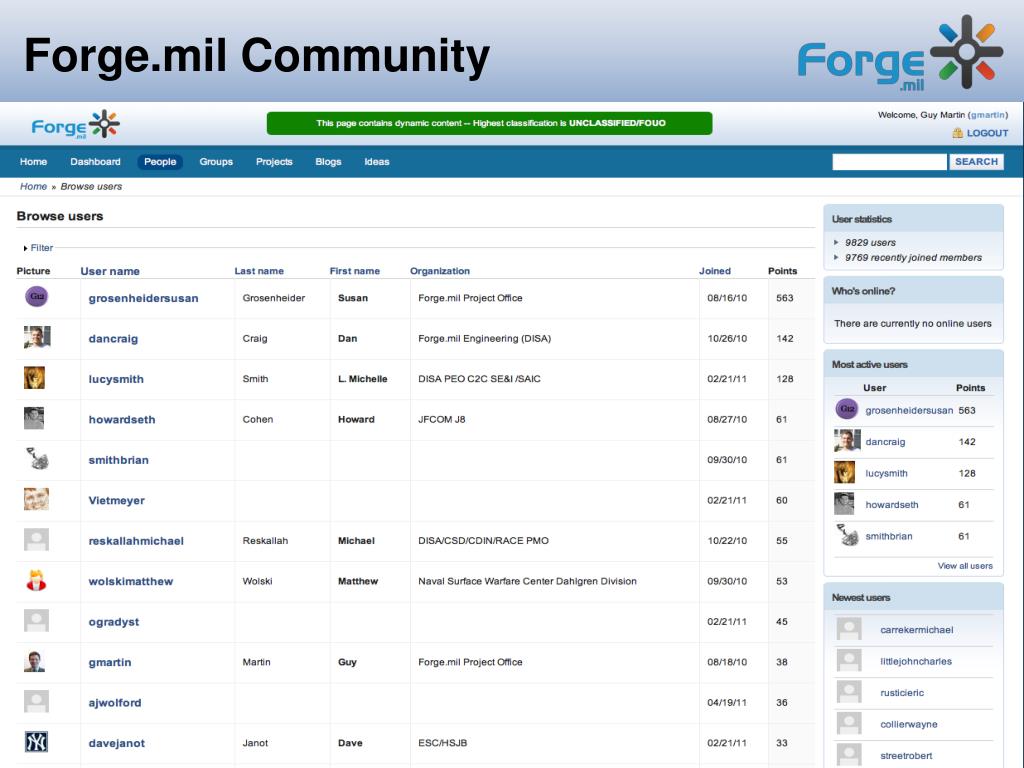Open the Projects navigation tab
The image size is (1024, 768).
[x=274, y=162]
